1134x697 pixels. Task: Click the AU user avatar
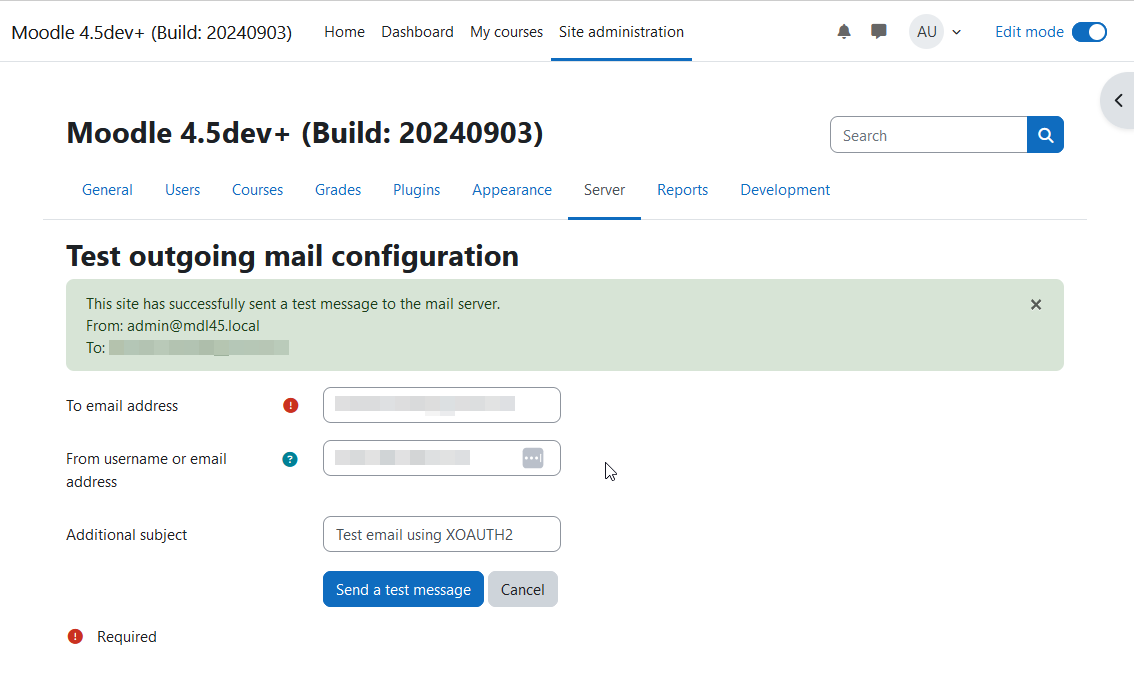pyautogui.click(x=926, y=32)
